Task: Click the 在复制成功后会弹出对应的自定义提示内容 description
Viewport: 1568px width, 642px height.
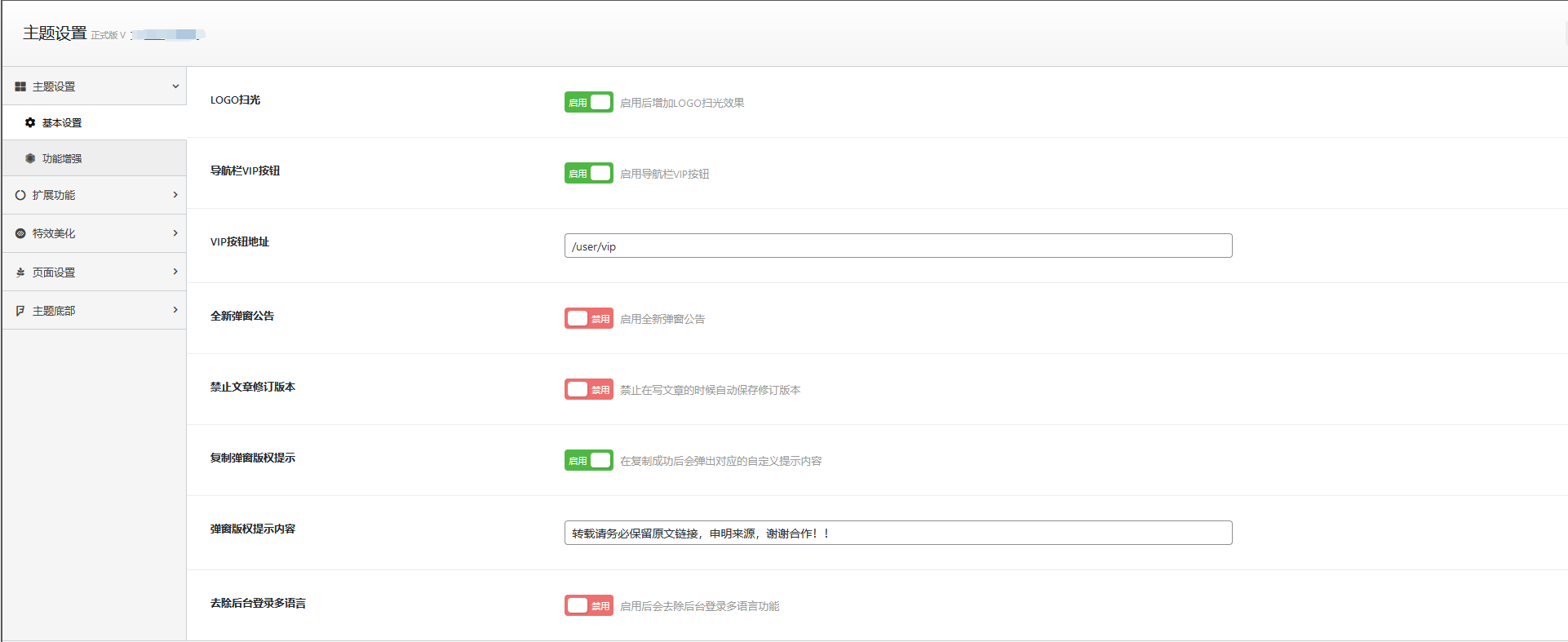Action: pos(720,461)
